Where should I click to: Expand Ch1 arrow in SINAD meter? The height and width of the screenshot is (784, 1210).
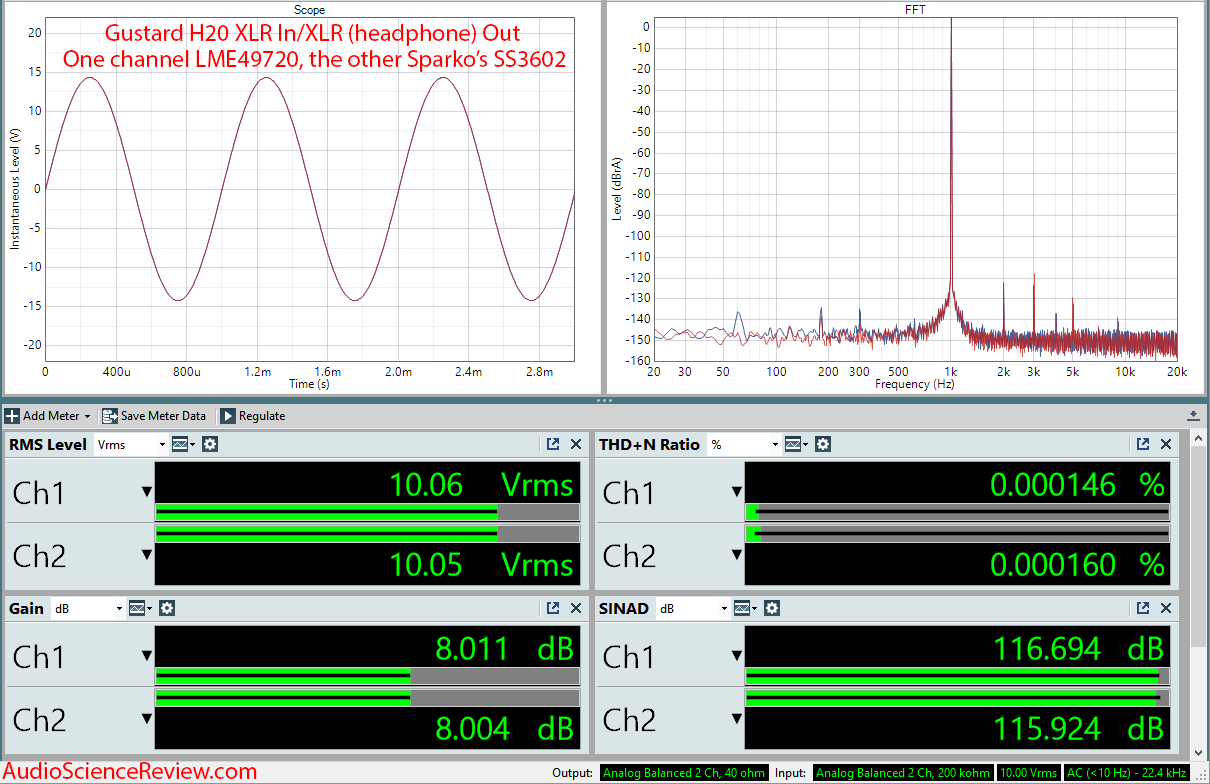coord(737,656)
